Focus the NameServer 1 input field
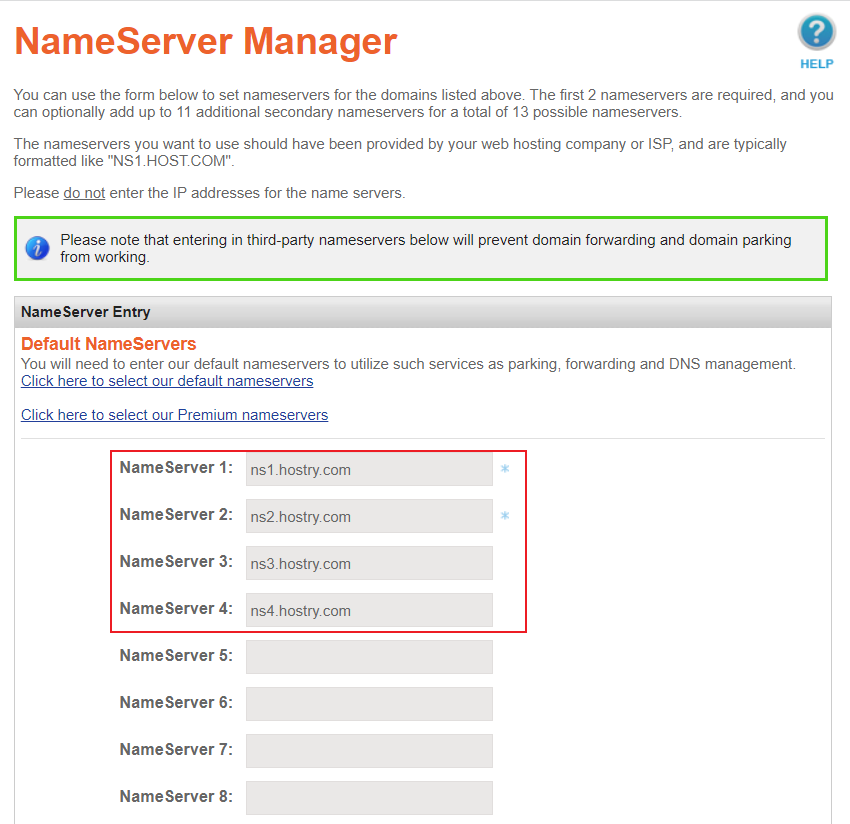This screenshot has height=824, width=850. pyautogui.click(x=369, y=469)
